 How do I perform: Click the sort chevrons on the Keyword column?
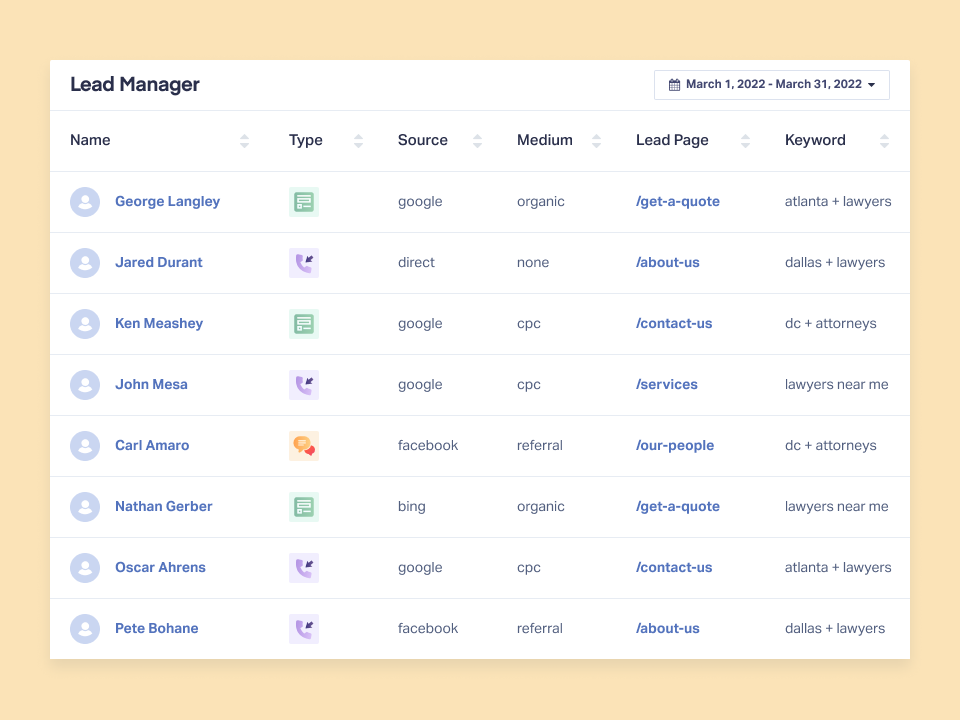click(884, 140)
